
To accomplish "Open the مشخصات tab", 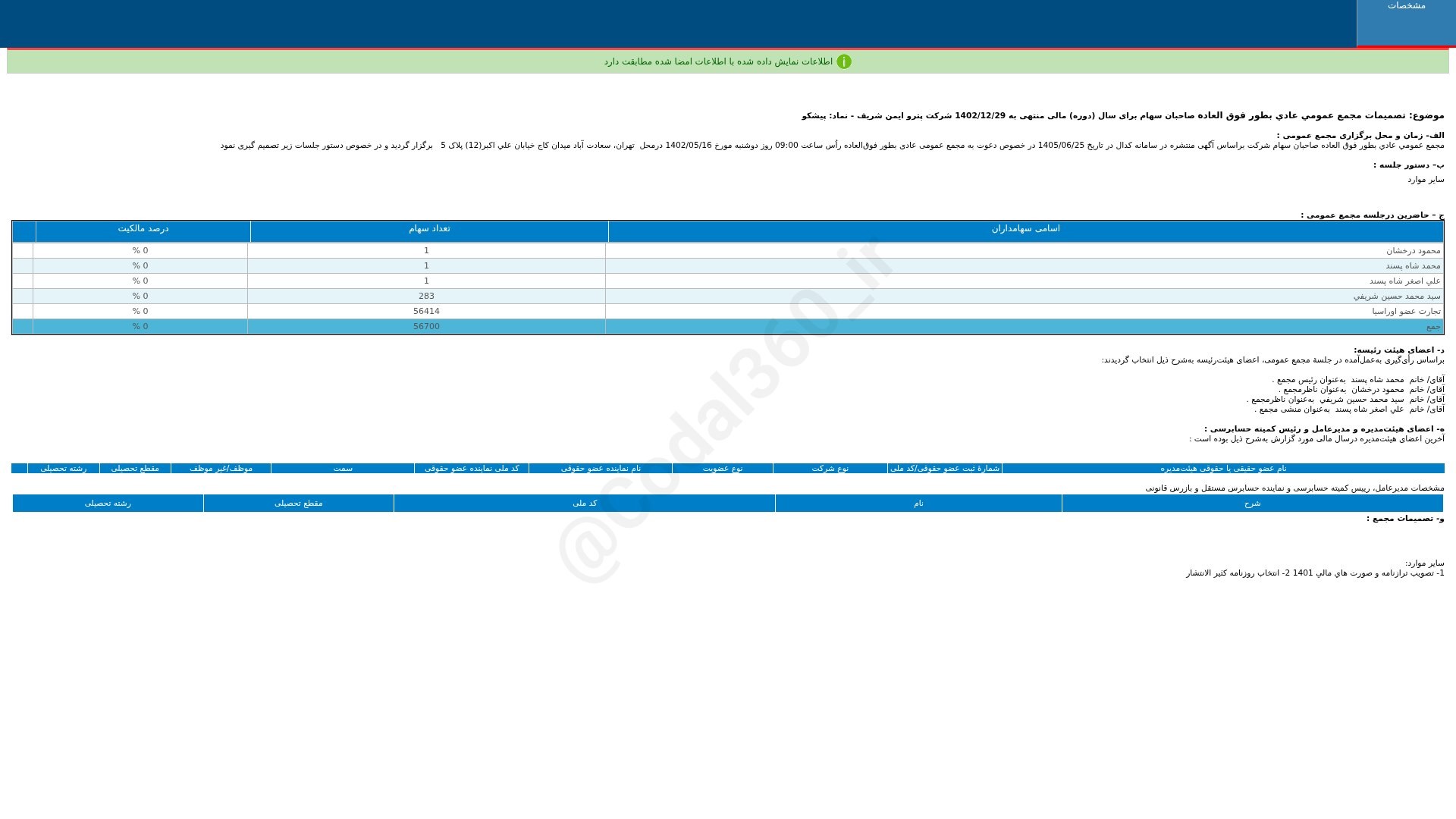I will pos(1406,23).
